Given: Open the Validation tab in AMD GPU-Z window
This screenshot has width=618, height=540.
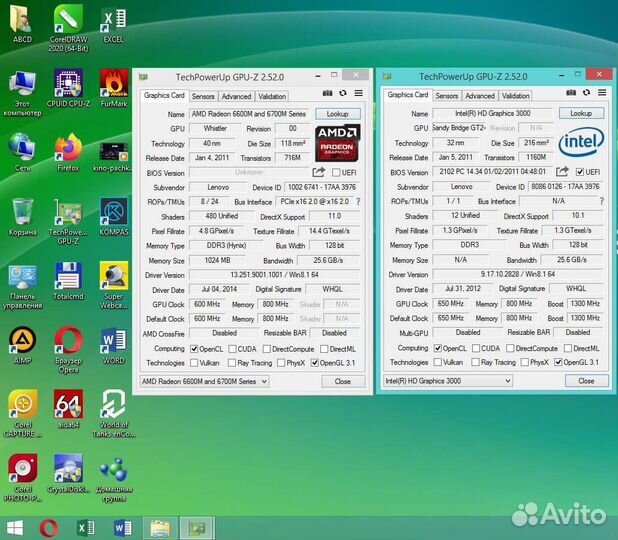Looking at the screenshot, I should point(272,97).
